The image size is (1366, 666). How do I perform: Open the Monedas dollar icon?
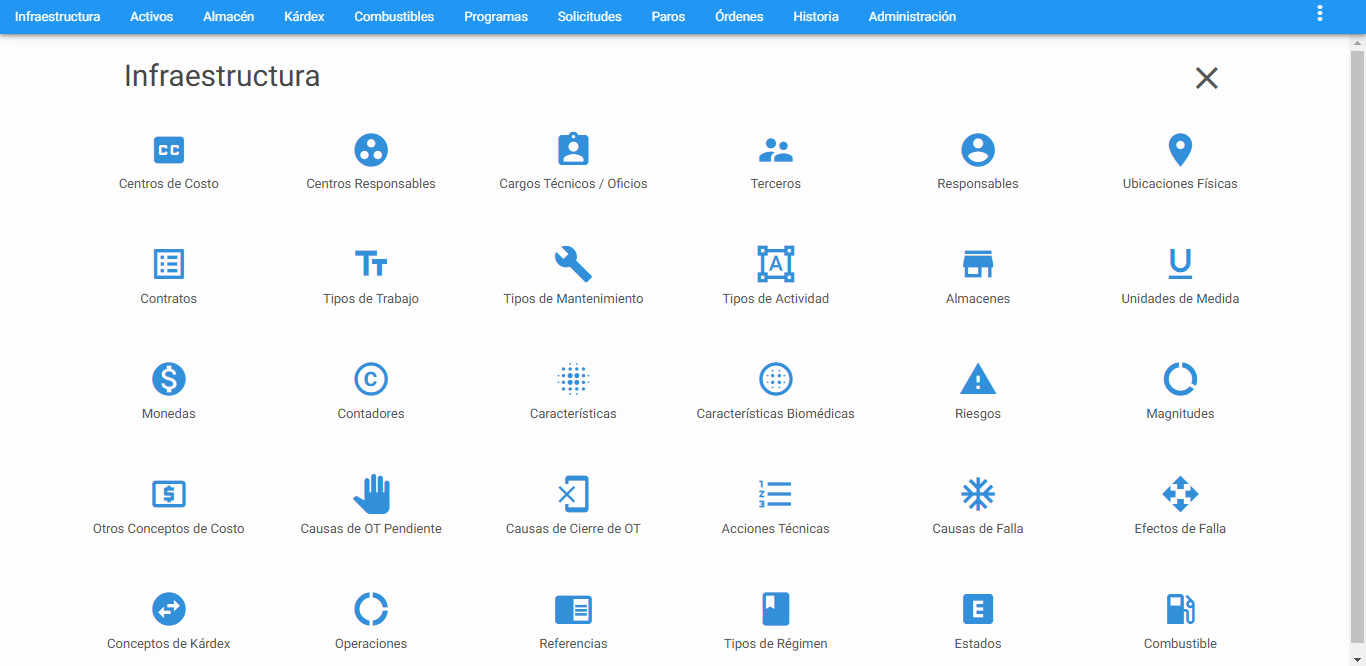click(x=169, y=379)
